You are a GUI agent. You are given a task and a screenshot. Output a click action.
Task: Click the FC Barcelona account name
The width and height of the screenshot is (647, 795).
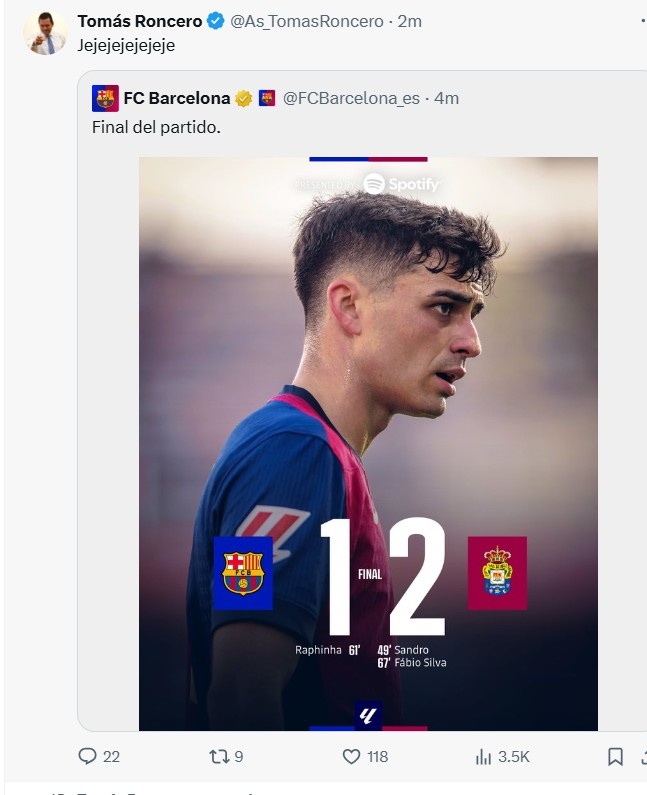coord(176,98)
